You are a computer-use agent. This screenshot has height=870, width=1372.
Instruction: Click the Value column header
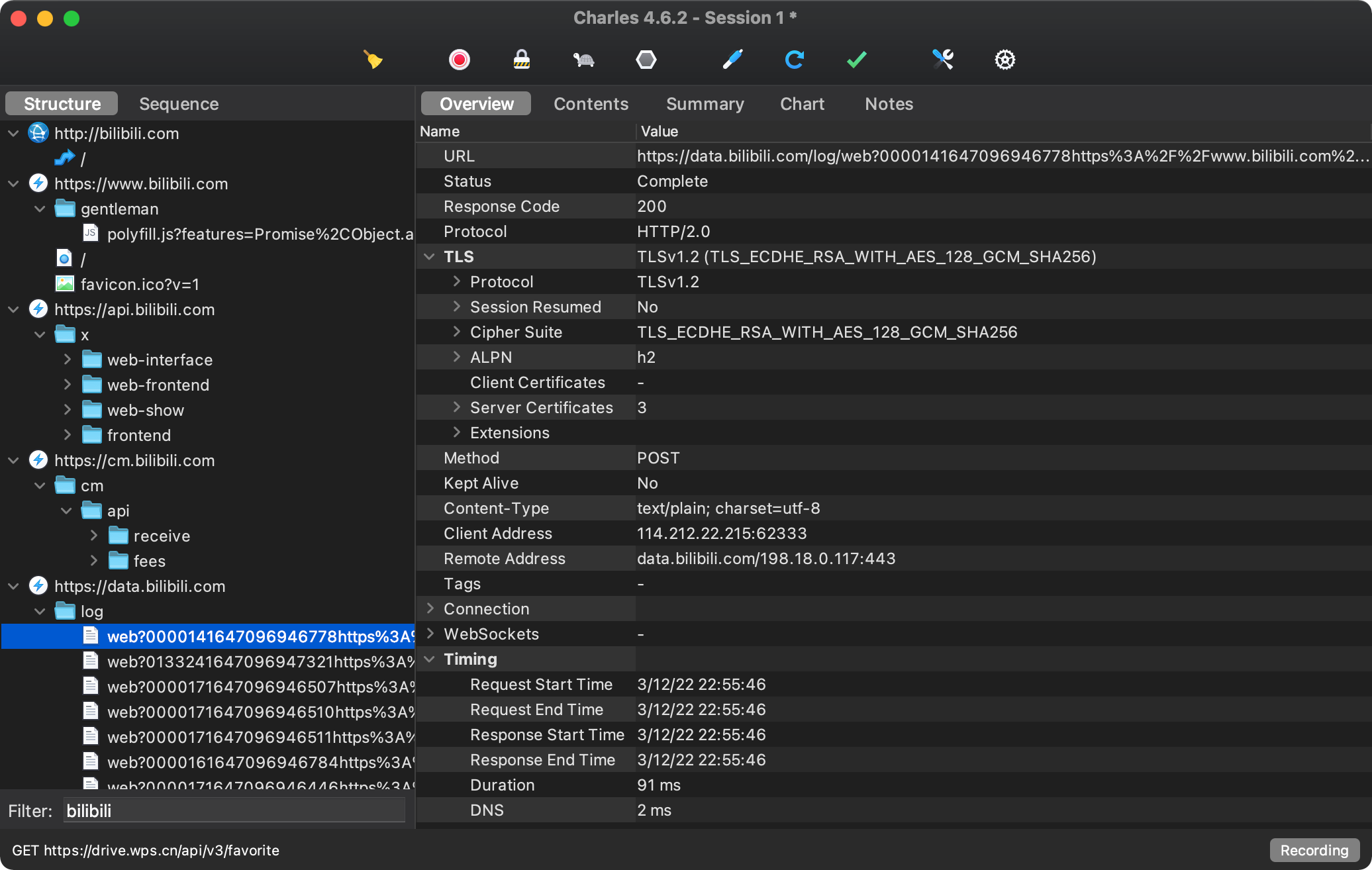[660, 131]
